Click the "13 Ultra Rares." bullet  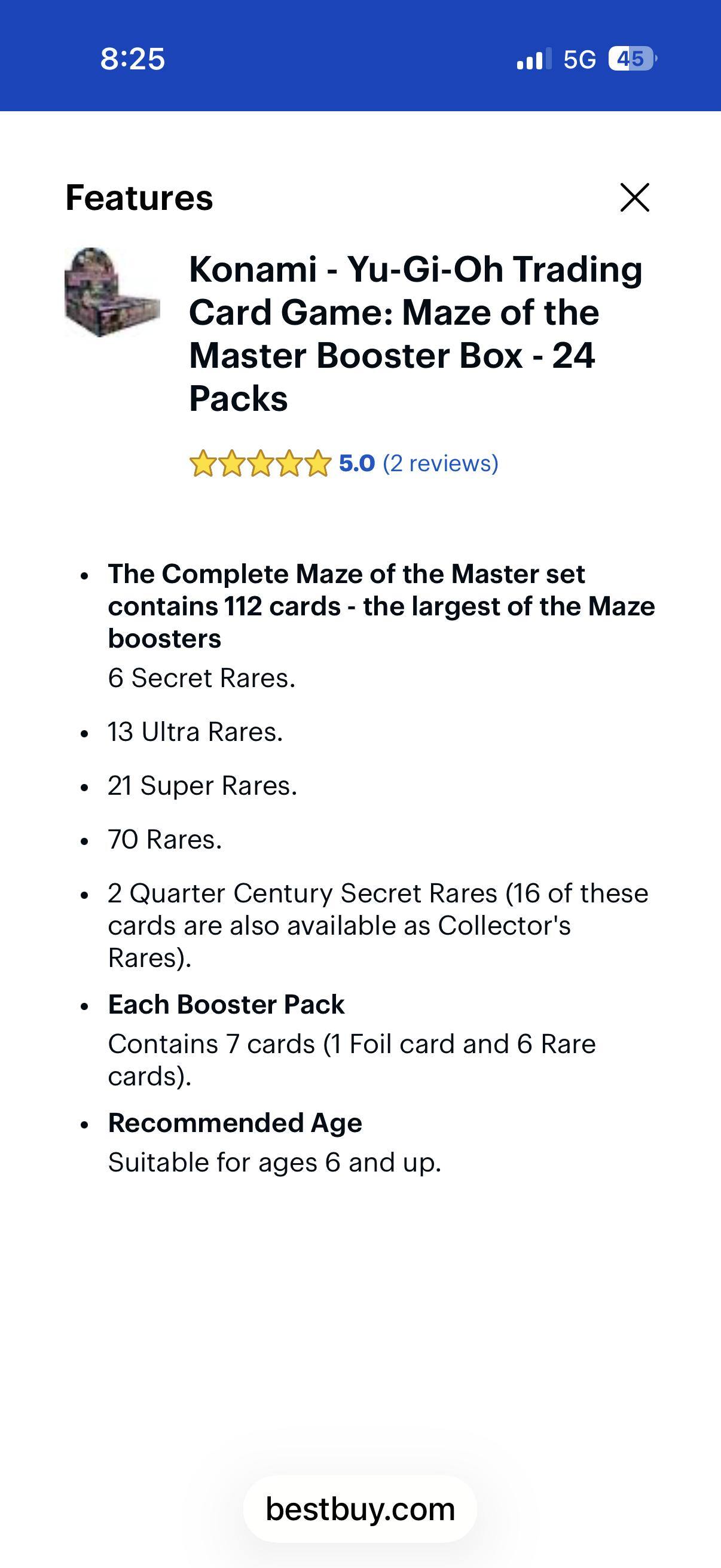coord(195,731)
